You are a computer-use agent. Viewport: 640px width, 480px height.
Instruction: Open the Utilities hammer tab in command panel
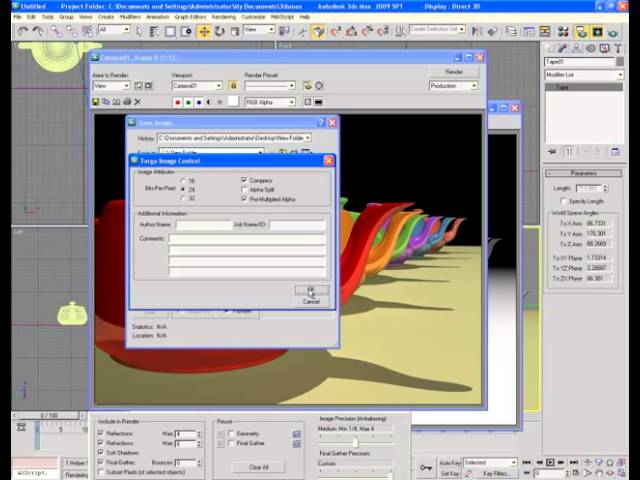(x=618, y=48)
